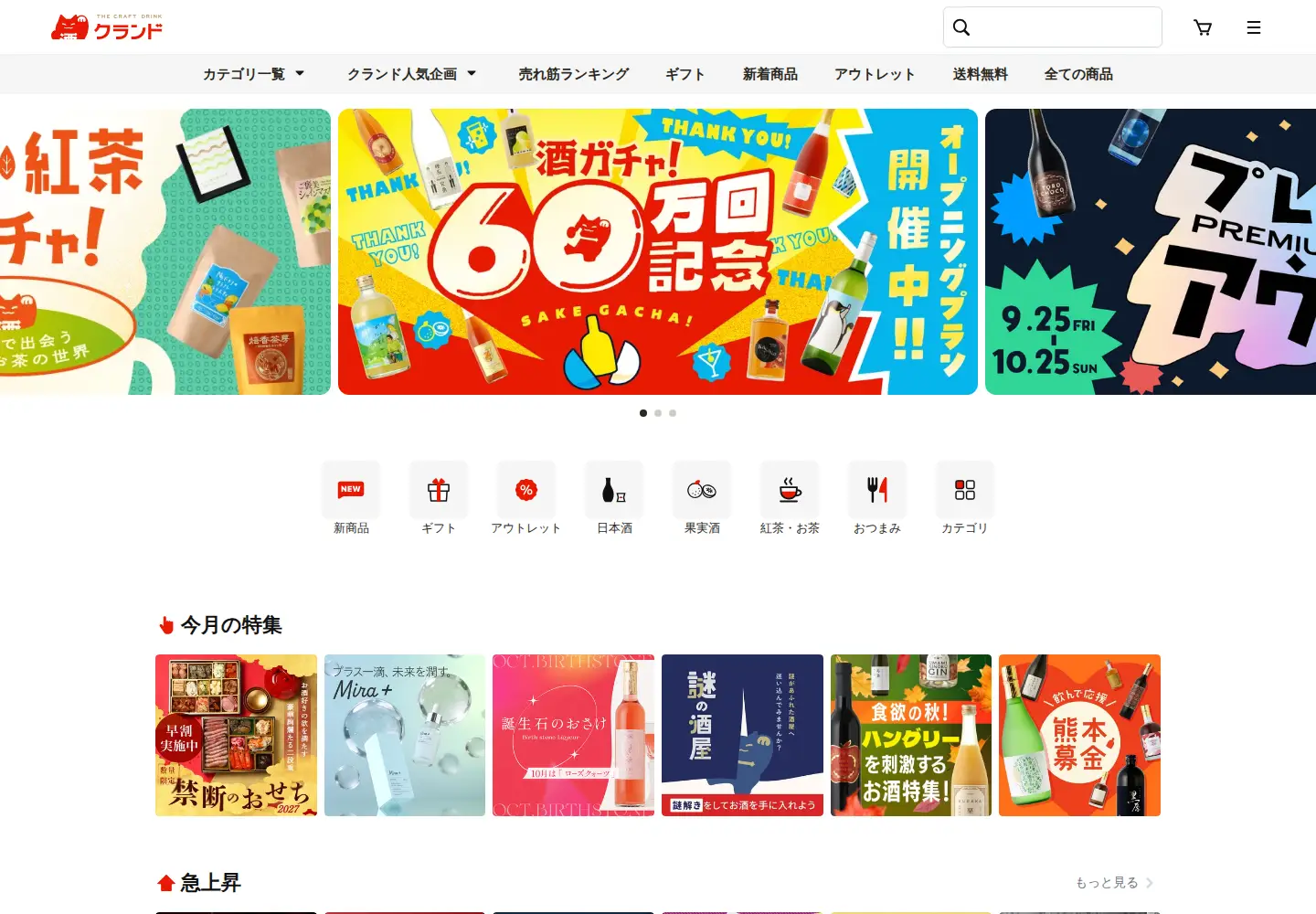This screenshot has width=1316, height=914.
Task: Select the second carousel dot indicator
Action: click(x=658, y=413)
